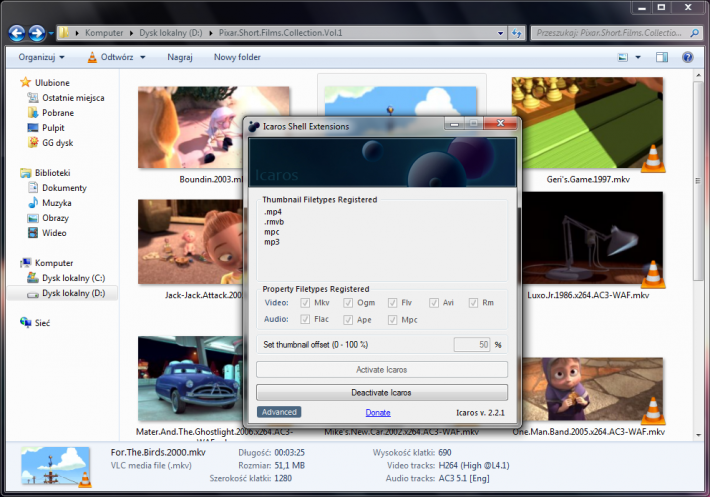The image size is (710, 497).
Task: Click the For.The.Birds preview in details pane
Action: [x=56, y=467]
